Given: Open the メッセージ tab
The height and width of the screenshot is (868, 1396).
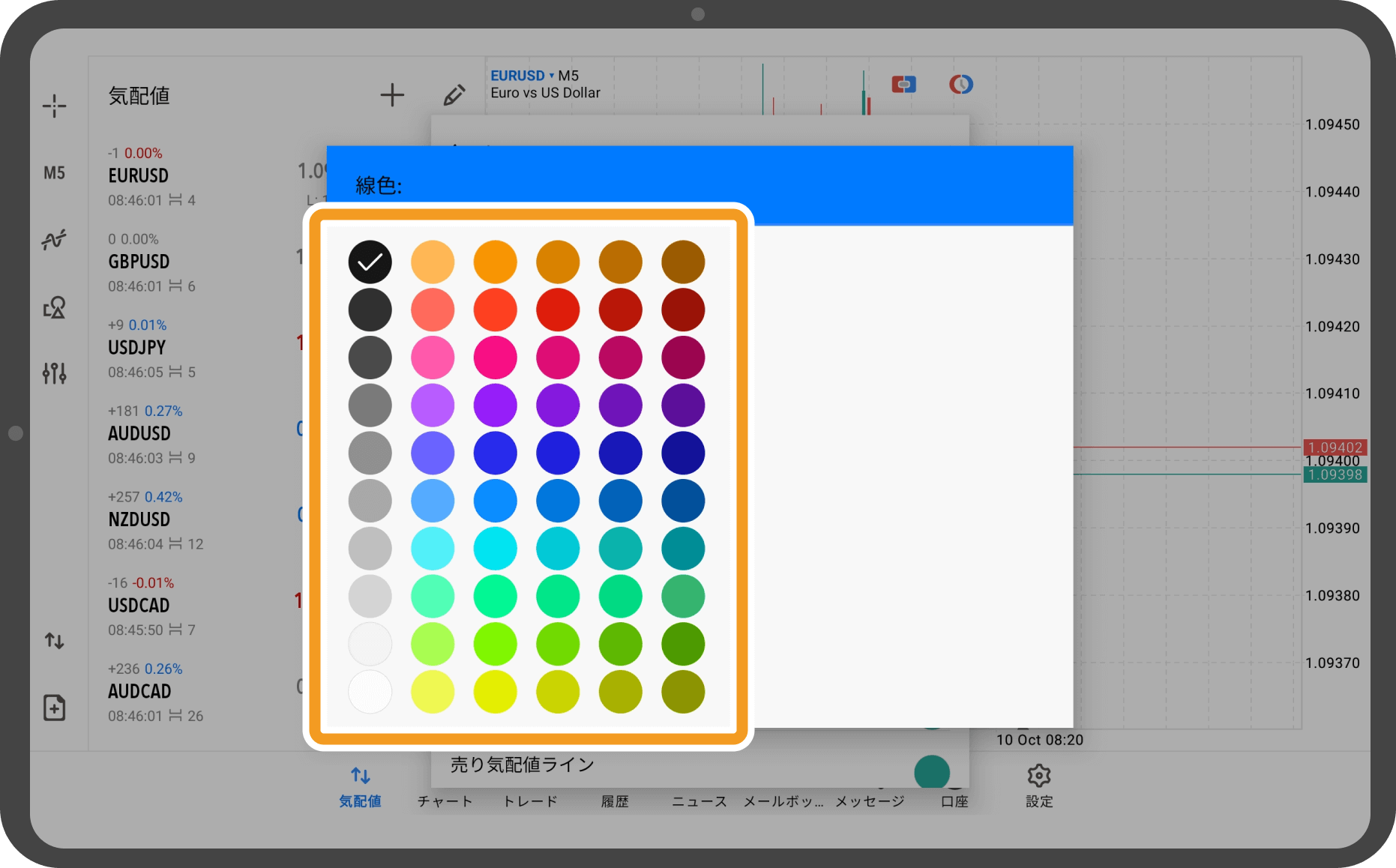Looking at the screenshot, I should (870, 801).
